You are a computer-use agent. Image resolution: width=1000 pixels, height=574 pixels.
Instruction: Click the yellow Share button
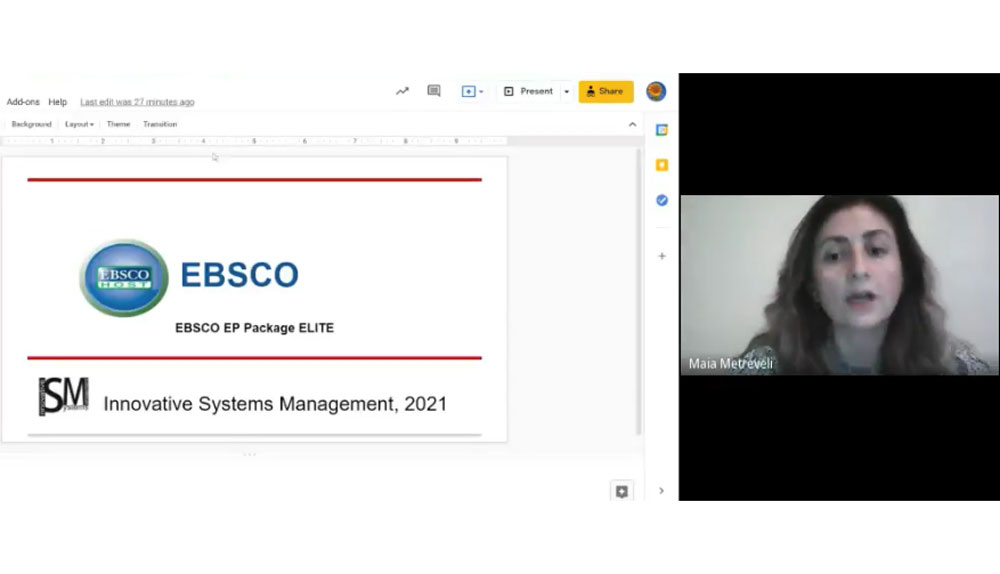pos(605,91)
